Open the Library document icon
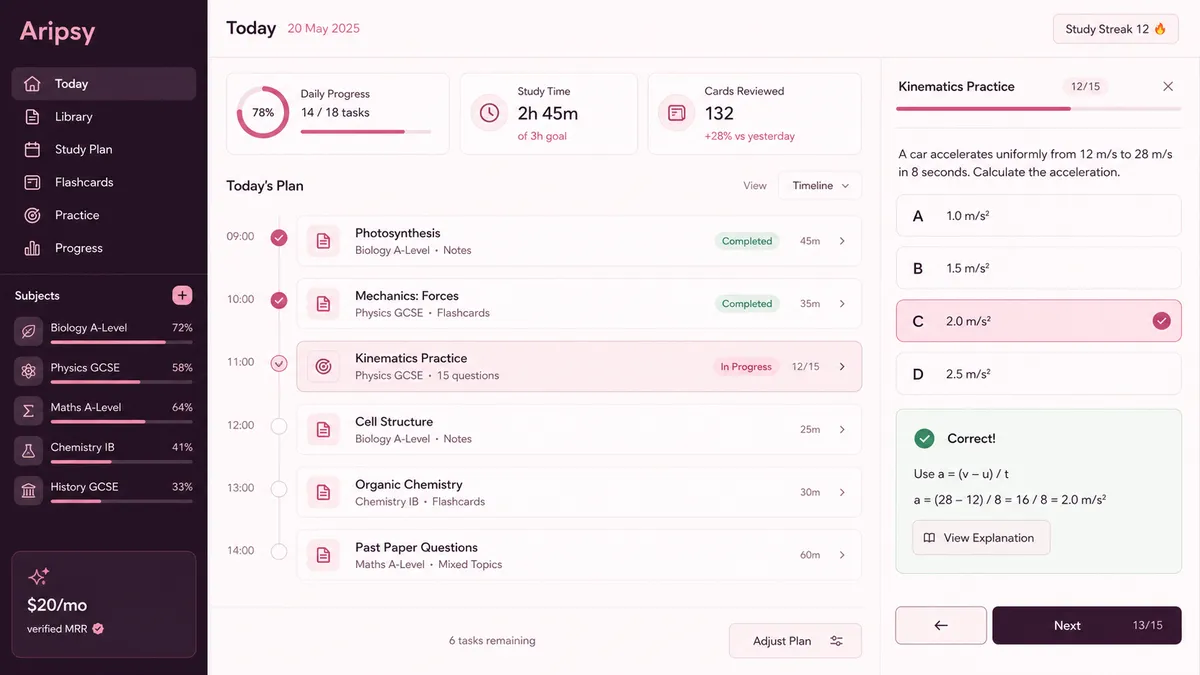The height and width of the screenshot is (675, 1200). click(32, 117)
